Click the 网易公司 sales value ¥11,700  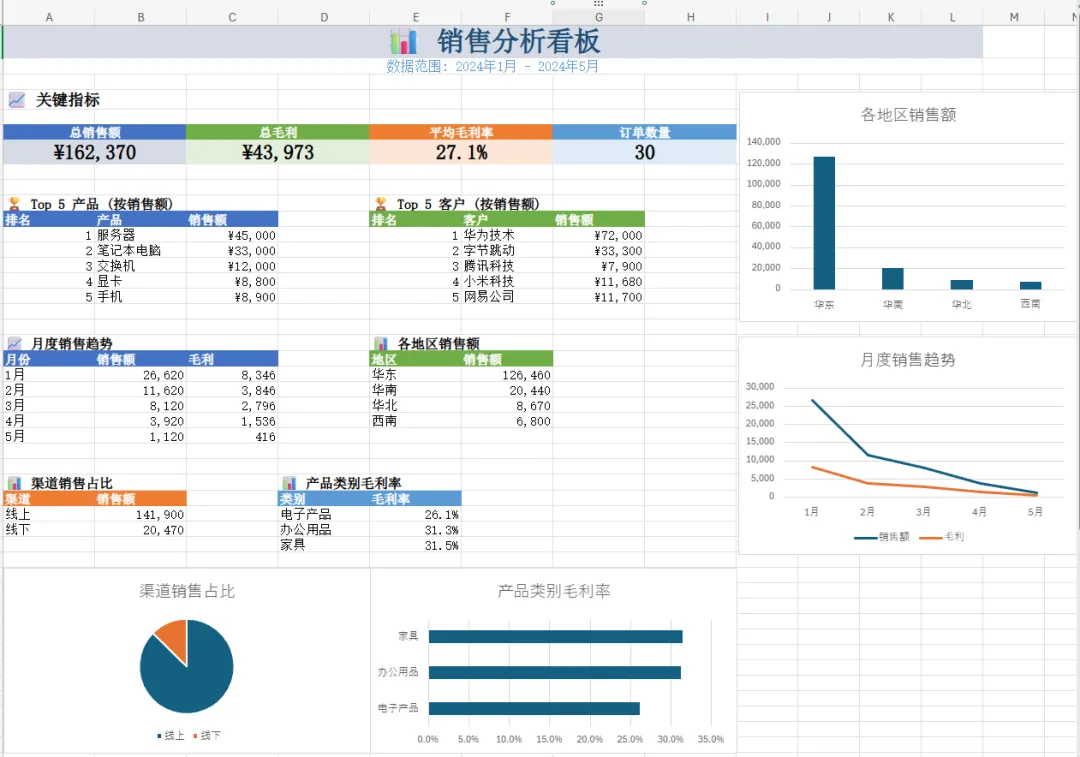(x=599, y=297)
